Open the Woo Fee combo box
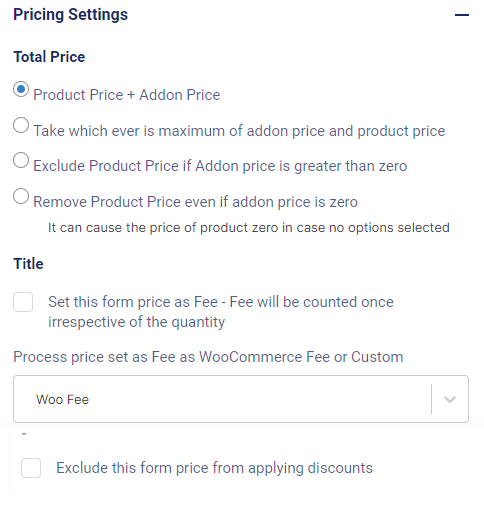484x505 pixels. tap(241, 399)
